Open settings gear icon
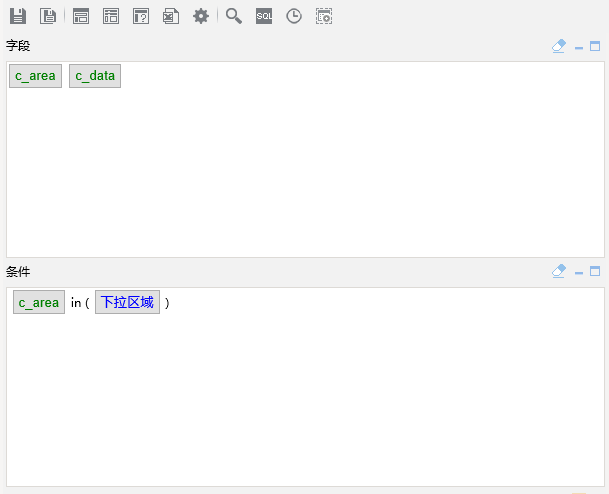 click(201, 16)
